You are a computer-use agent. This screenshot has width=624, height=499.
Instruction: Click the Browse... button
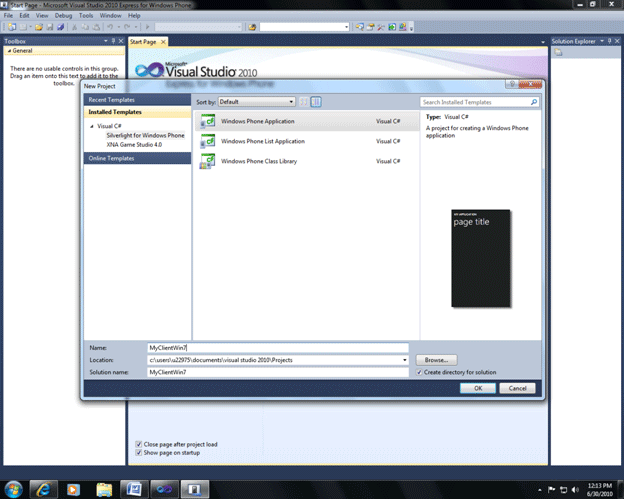pyautogui.click(x=436, y=360)
